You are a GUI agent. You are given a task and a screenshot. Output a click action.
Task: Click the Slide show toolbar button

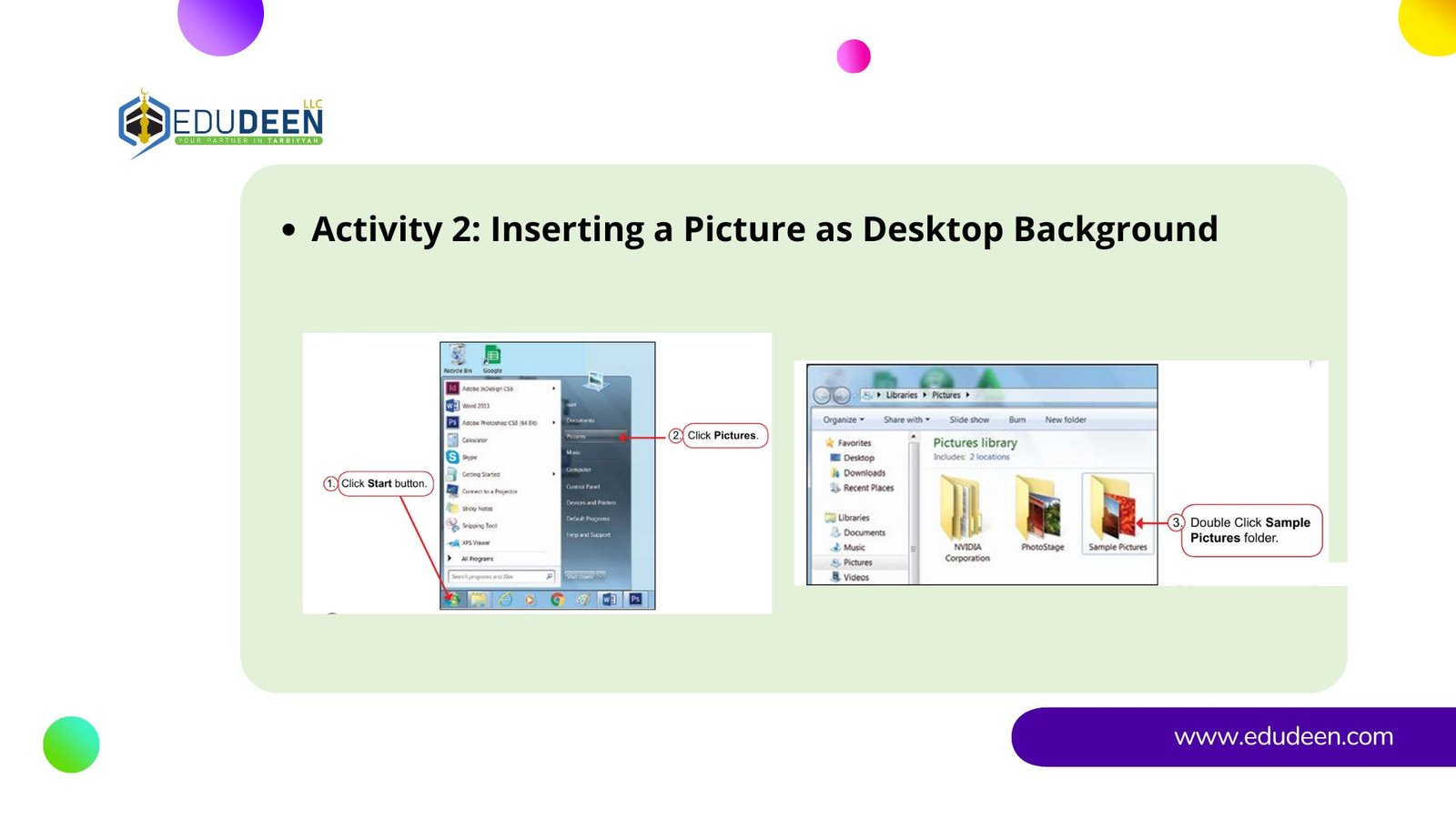tap(968, 420)
